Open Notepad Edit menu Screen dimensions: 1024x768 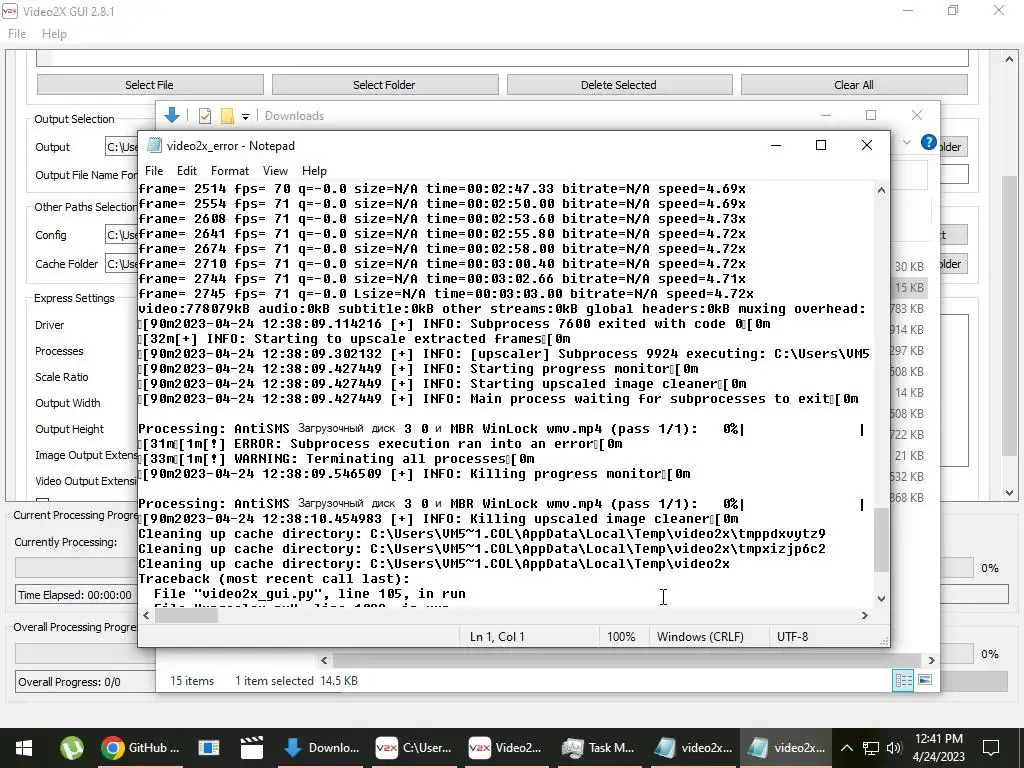click(187, 170)
